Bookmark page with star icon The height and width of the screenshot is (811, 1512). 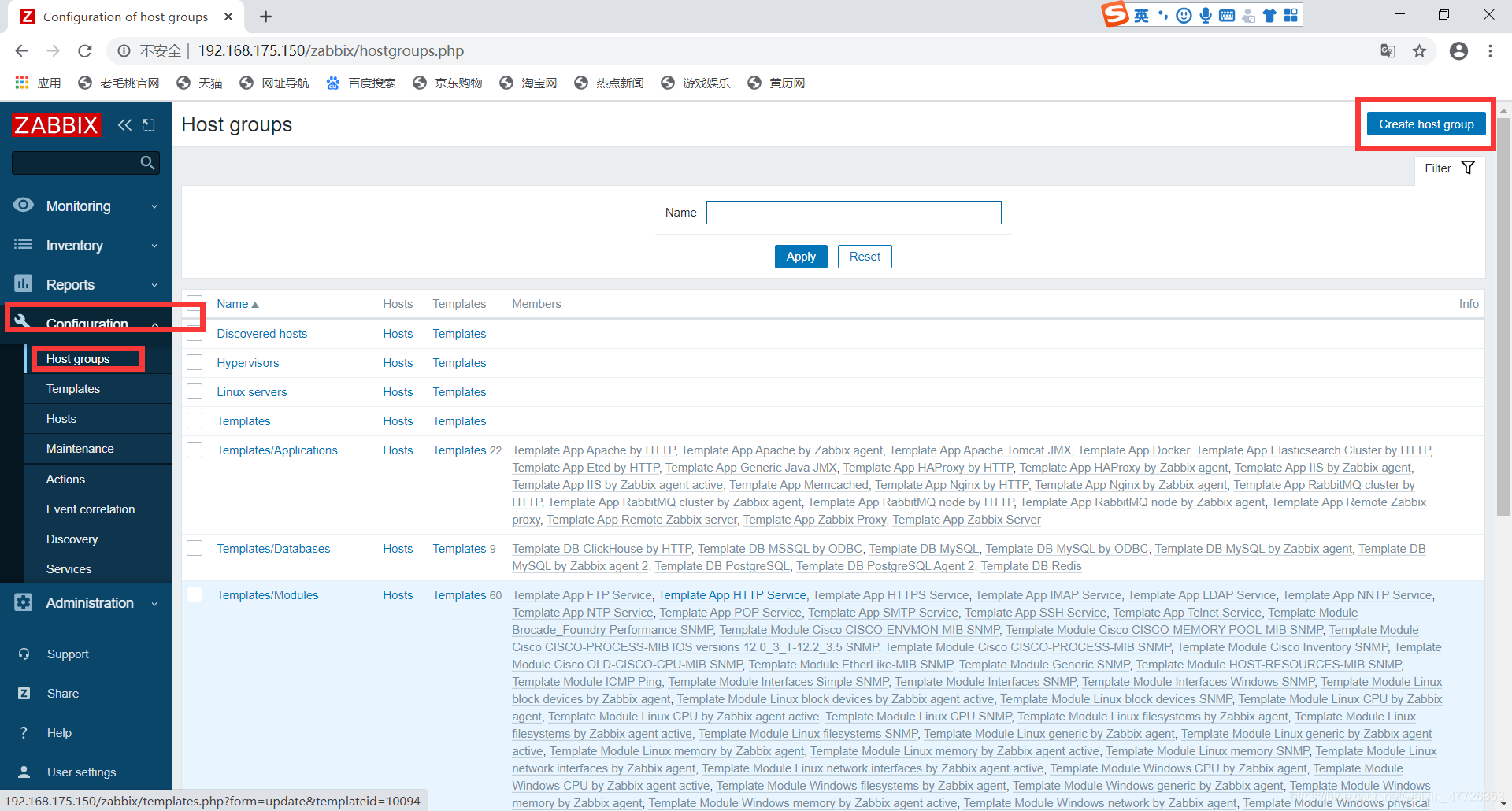(1419, 51)
